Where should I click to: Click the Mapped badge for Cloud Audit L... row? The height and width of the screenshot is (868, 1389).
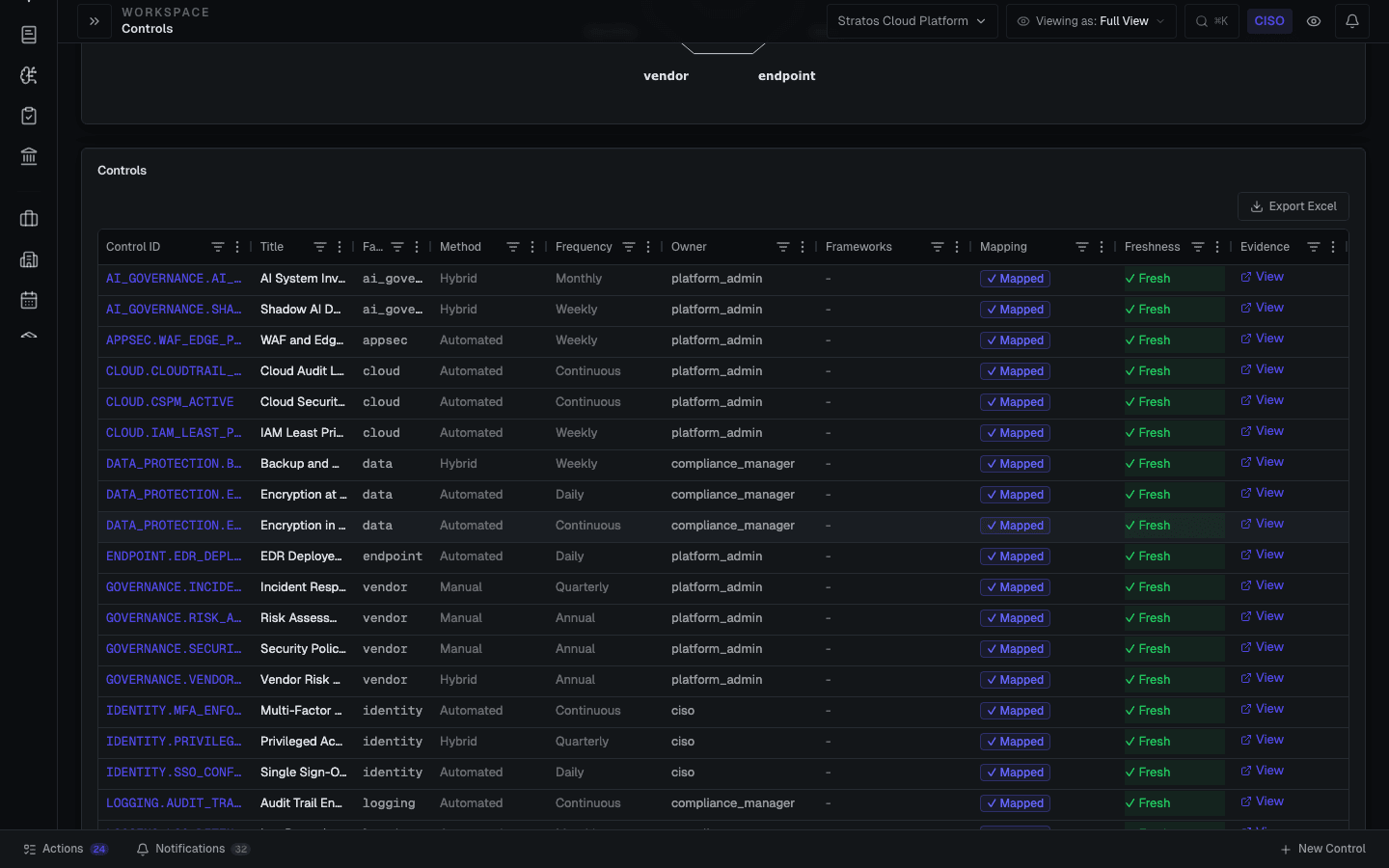(1015, 371)
